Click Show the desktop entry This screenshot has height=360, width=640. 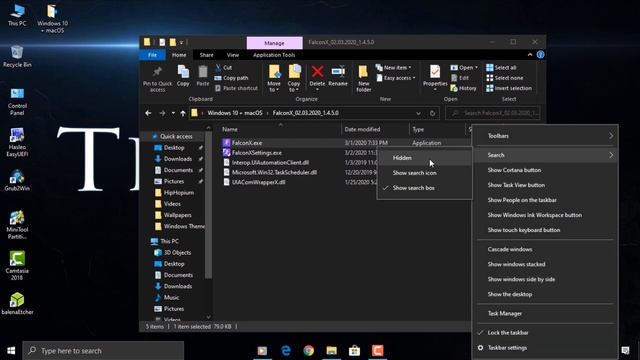point(545,294)
